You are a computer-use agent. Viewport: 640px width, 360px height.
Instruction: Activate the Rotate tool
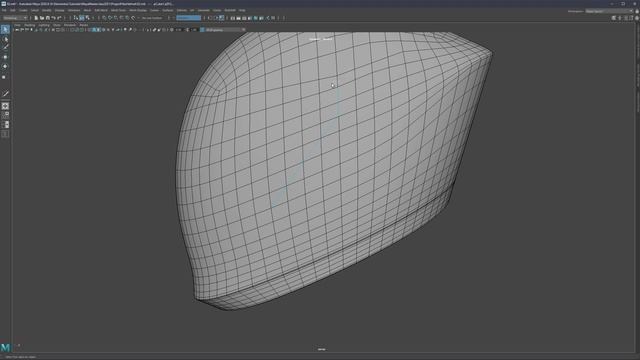tap(5, 66)
